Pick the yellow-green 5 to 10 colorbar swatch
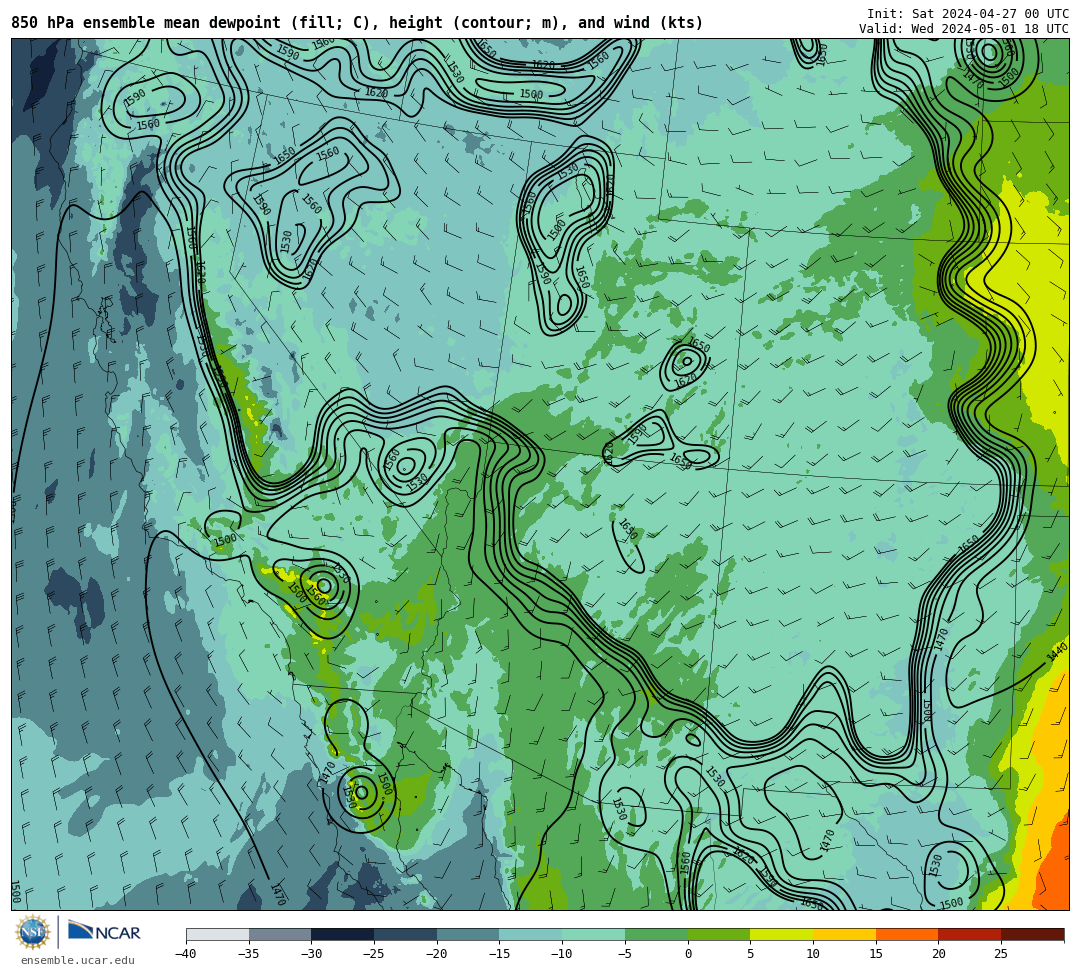This screenshot has height=973, width=1080. [782, 934]
